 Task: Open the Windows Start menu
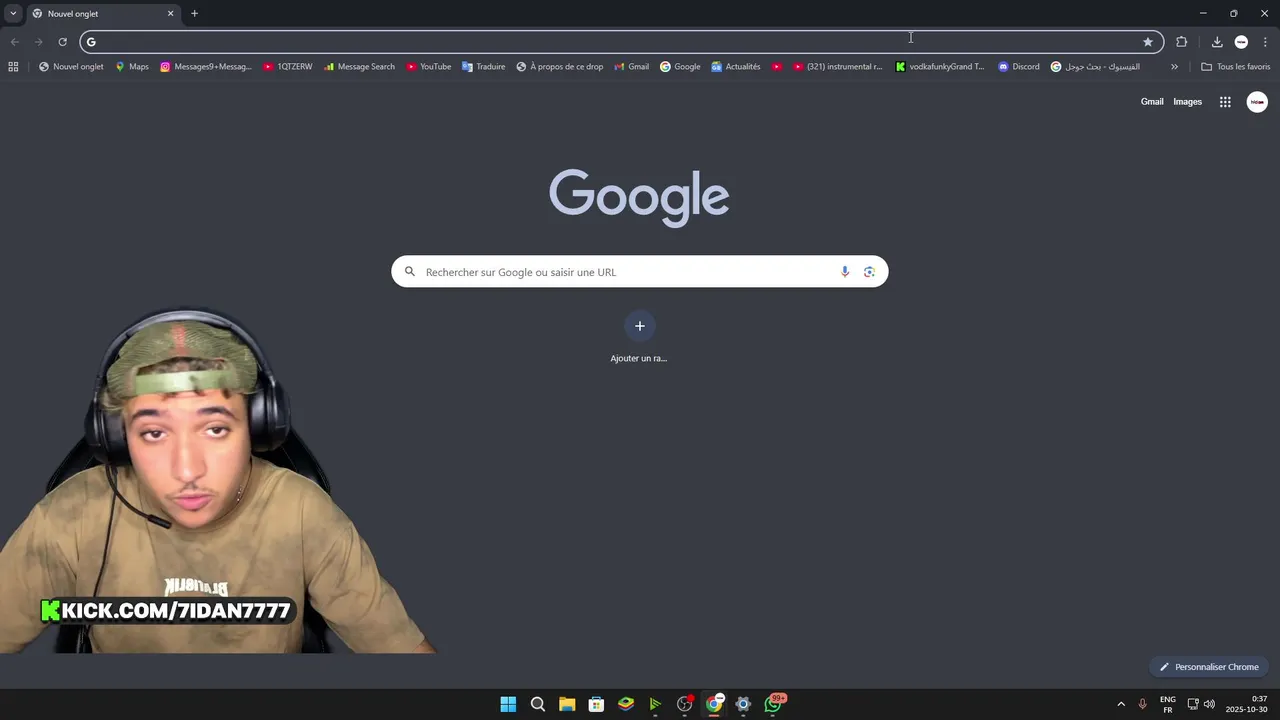(508, 704)
